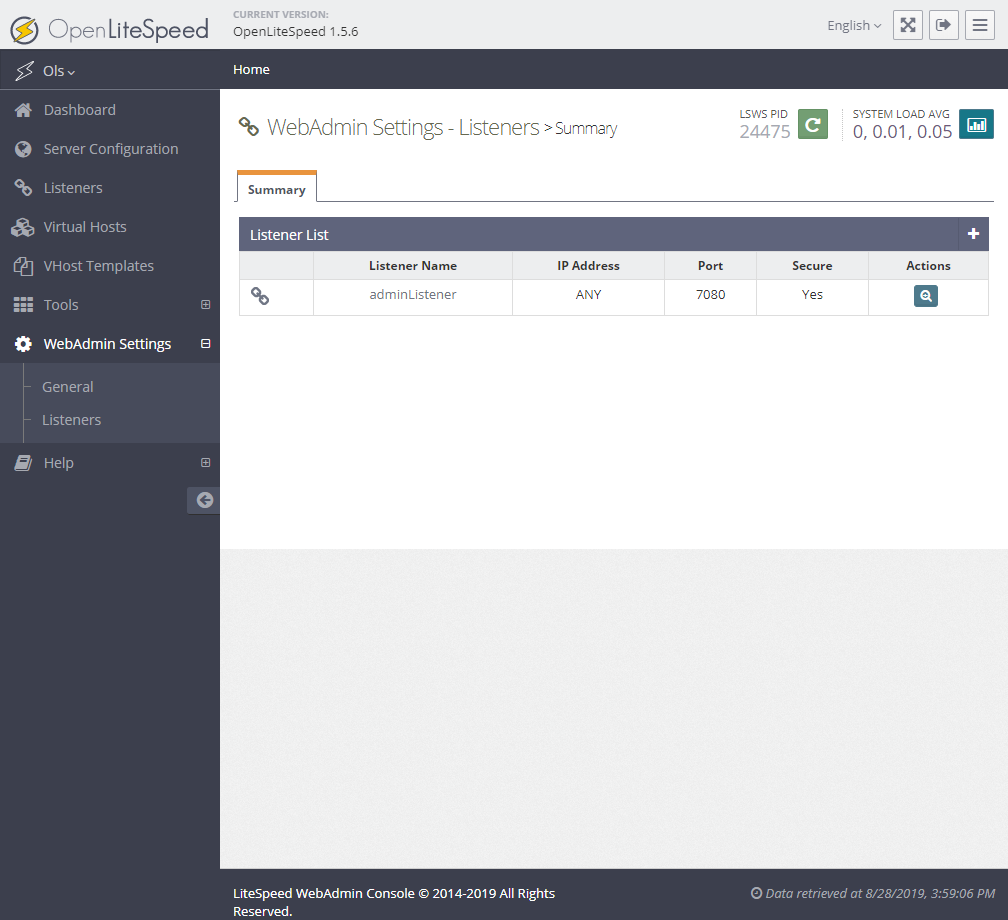Click the adminListener name cell
Image resolution: width=1008 pixels, height=920 pixels.
click(413, 294)
